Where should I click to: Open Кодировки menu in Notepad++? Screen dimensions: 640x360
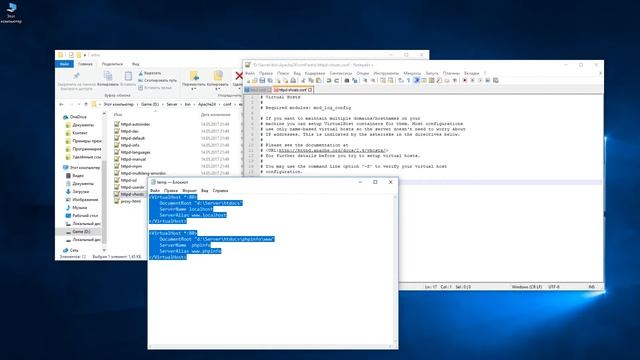pyautogui.click(x=315, y=73)
